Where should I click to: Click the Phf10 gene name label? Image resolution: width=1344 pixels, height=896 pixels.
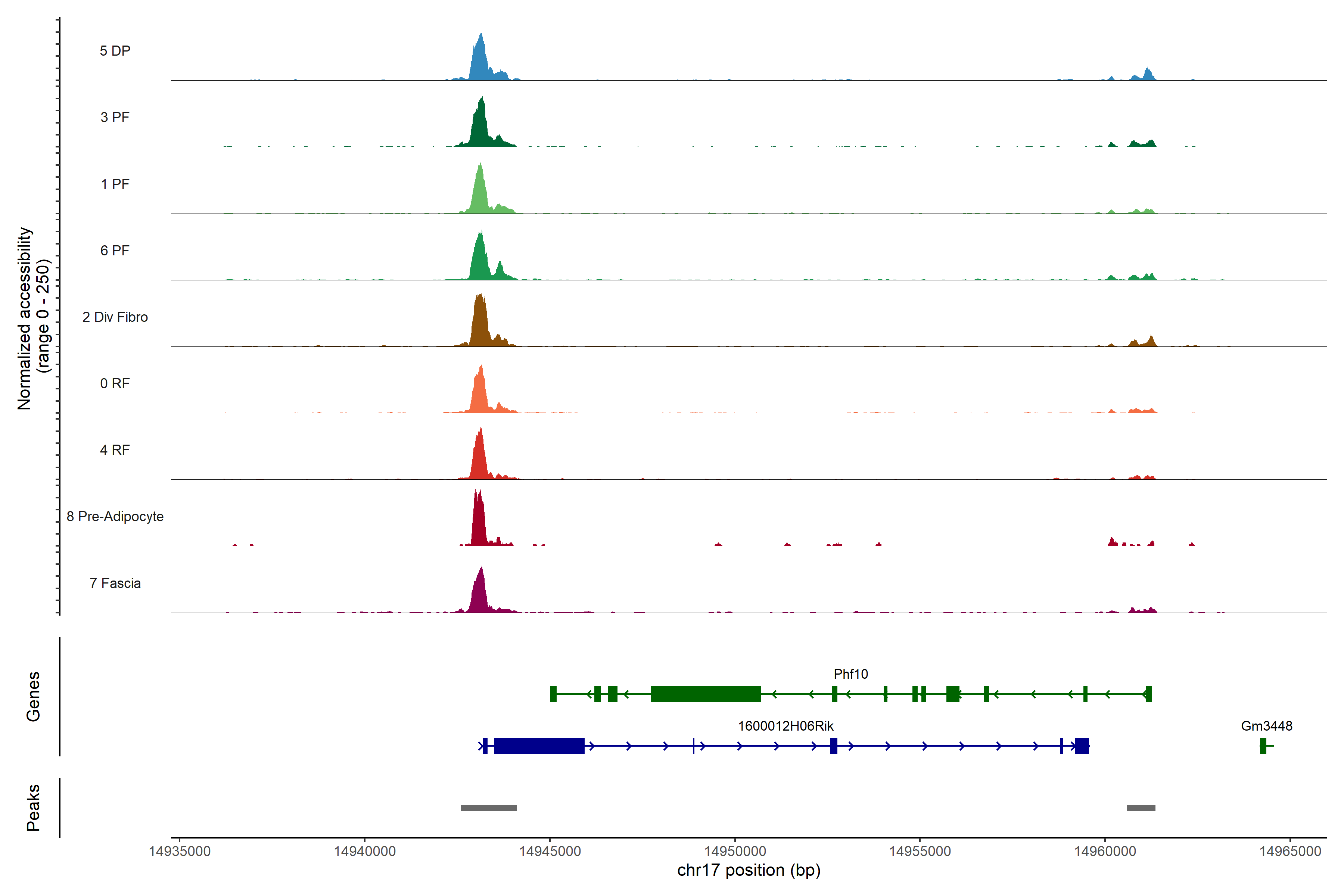850,674
